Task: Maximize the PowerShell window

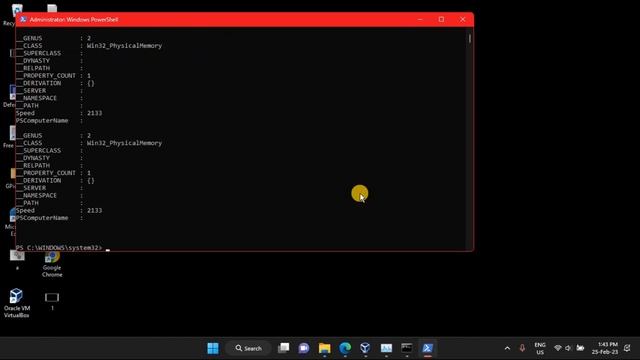Action: pos(441,19)
